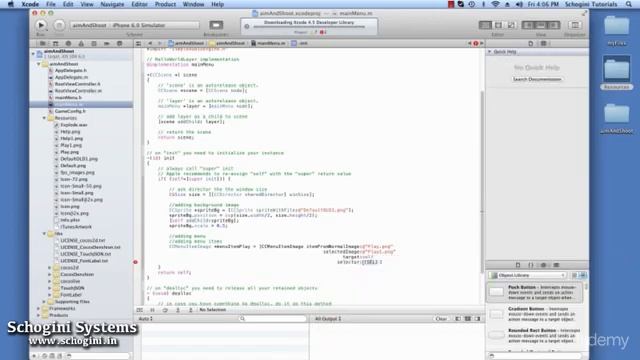This screenshot has width=640, height=360.
Task: Select Version editor mode button
Action: [511, 25]
